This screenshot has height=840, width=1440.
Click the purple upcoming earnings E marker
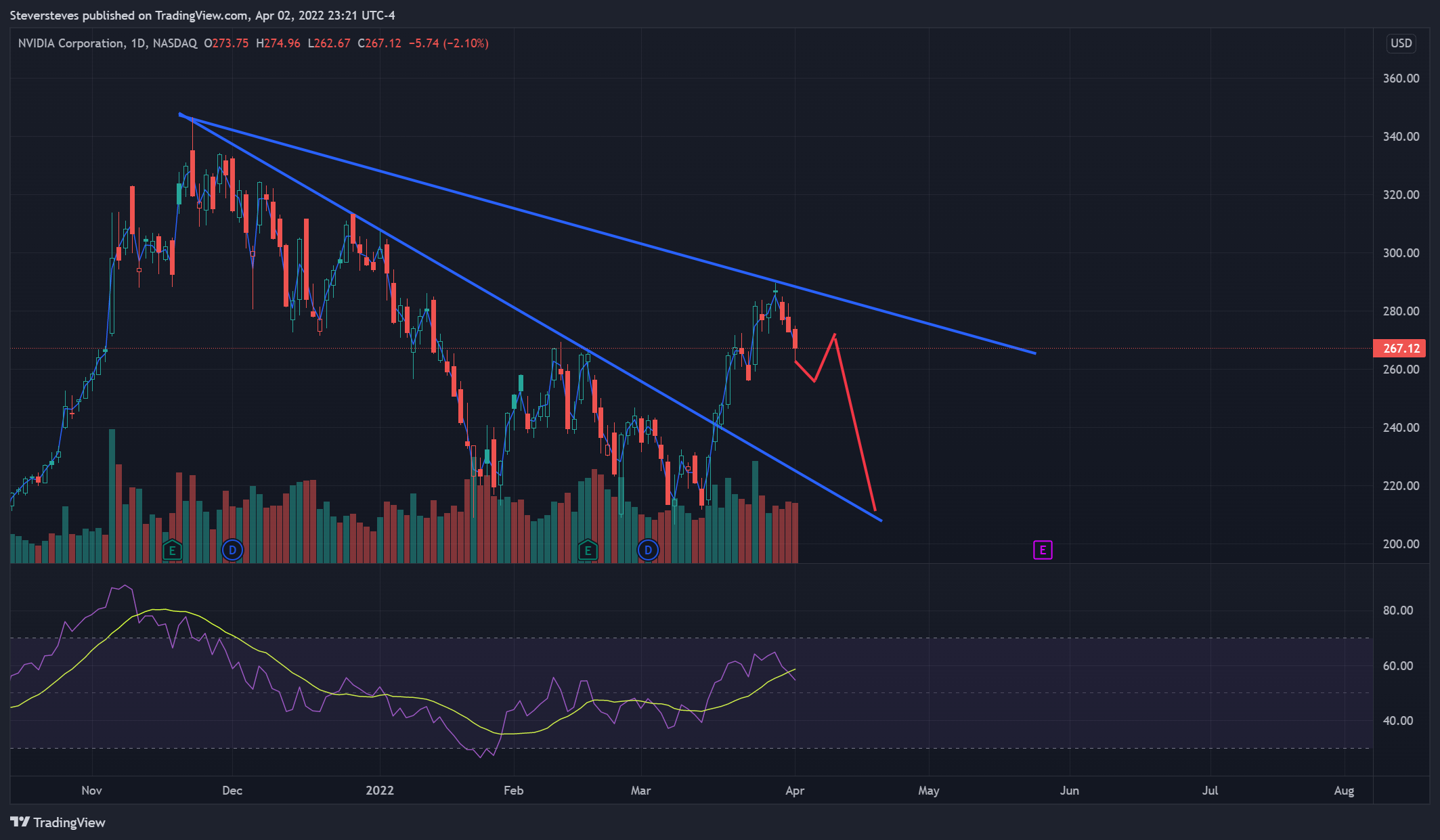(1043, 550)
